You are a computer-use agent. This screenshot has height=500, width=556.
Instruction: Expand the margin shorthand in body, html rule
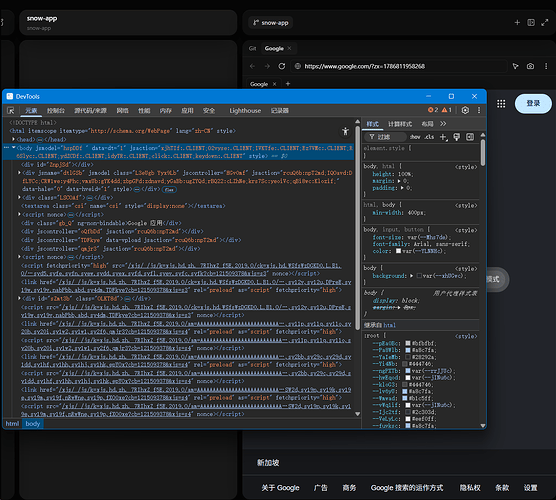[x=399, y=181]
